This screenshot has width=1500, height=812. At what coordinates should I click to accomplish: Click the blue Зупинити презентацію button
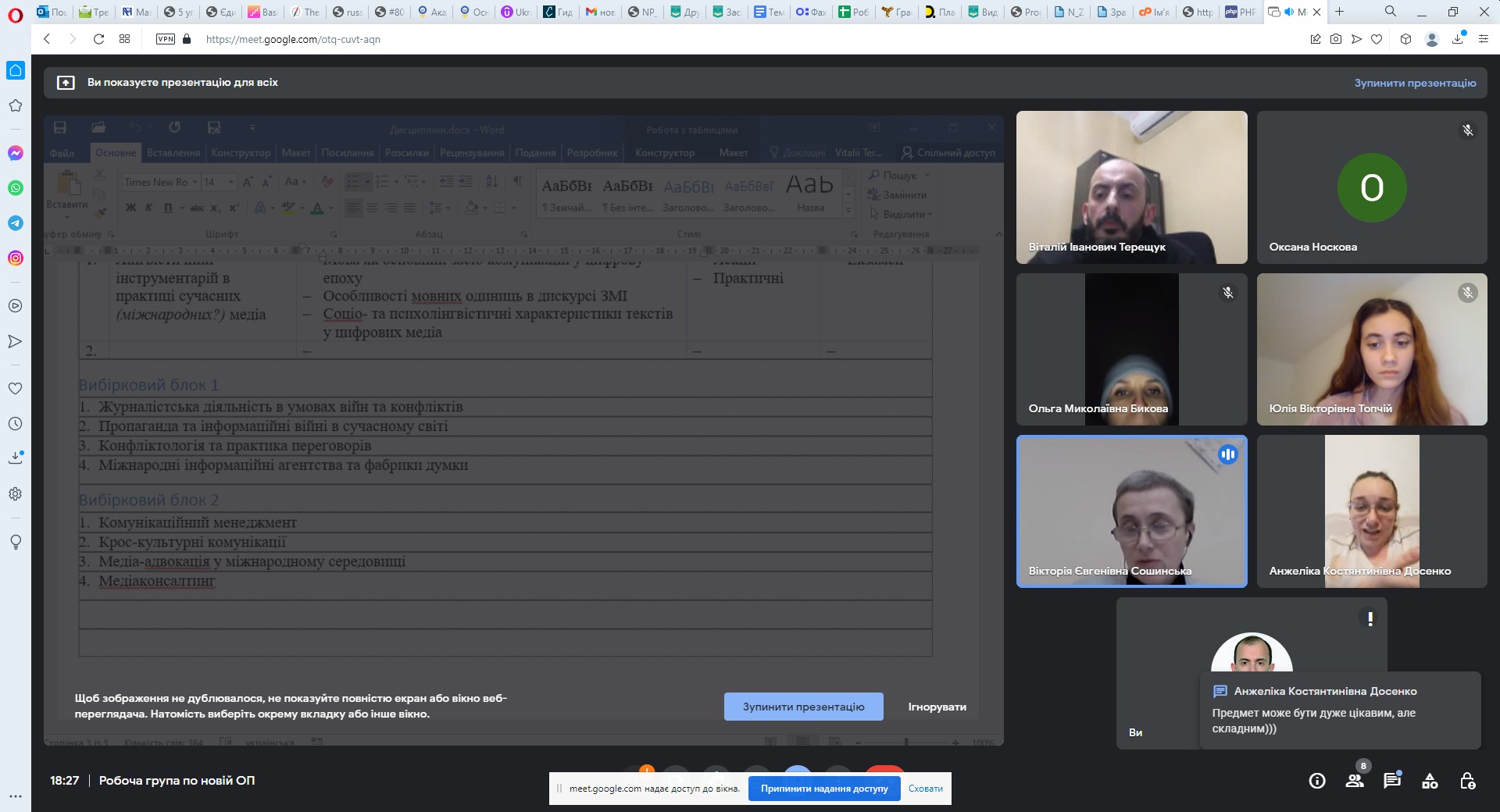[x=803, y=707]
